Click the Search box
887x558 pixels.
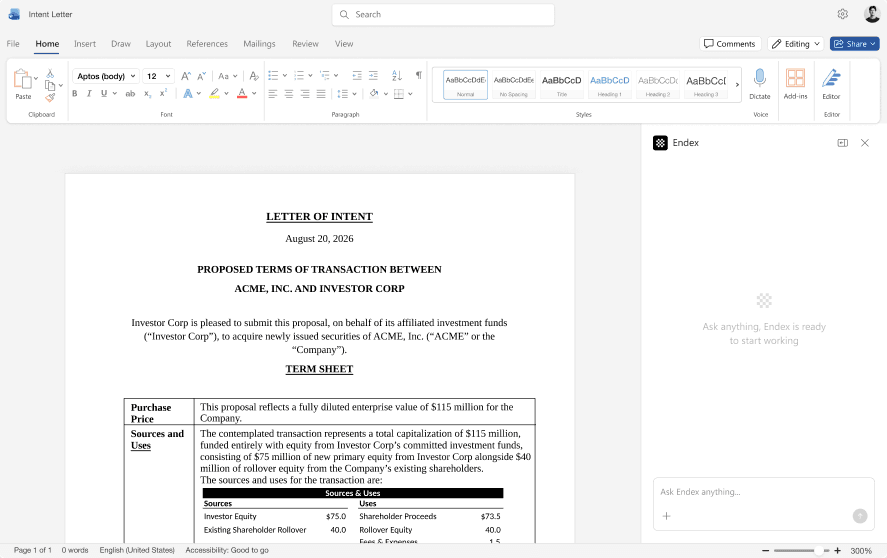443,15
